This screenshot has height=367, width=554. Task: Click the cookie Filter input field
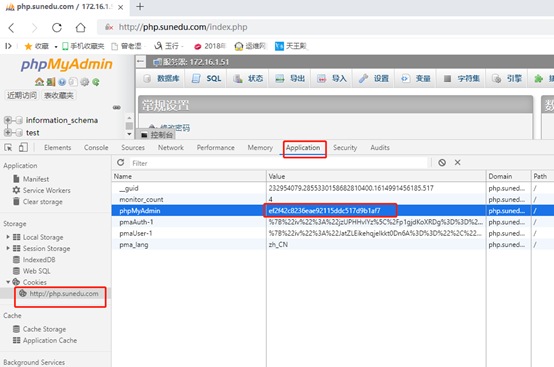[x=279, y=163]
